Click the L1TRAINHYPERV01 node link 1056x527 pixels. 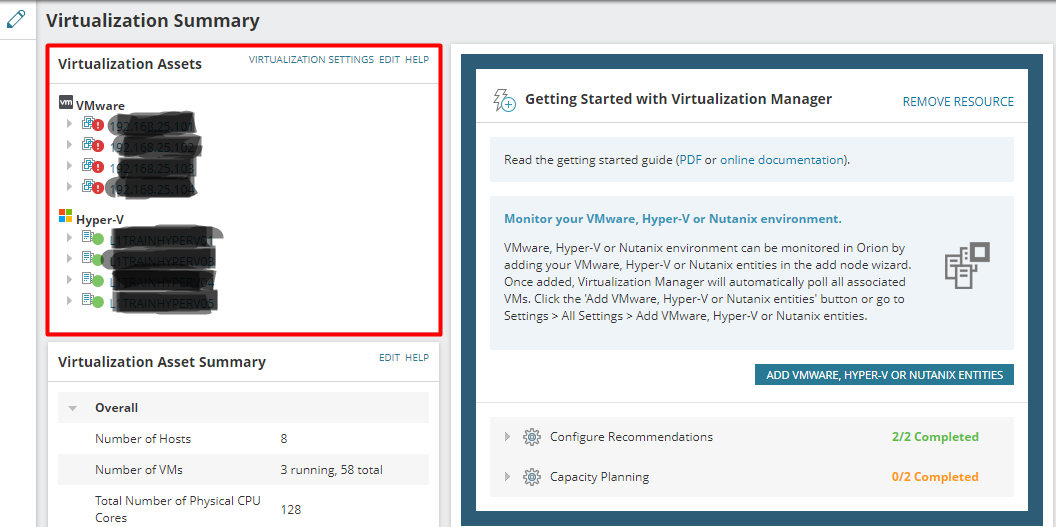pos(162,239)
